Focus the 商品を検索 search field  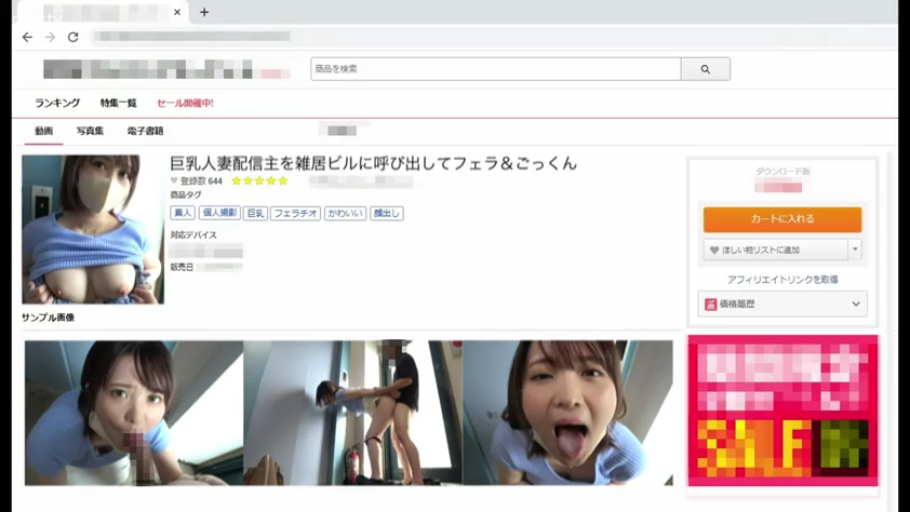click(495, 69)
